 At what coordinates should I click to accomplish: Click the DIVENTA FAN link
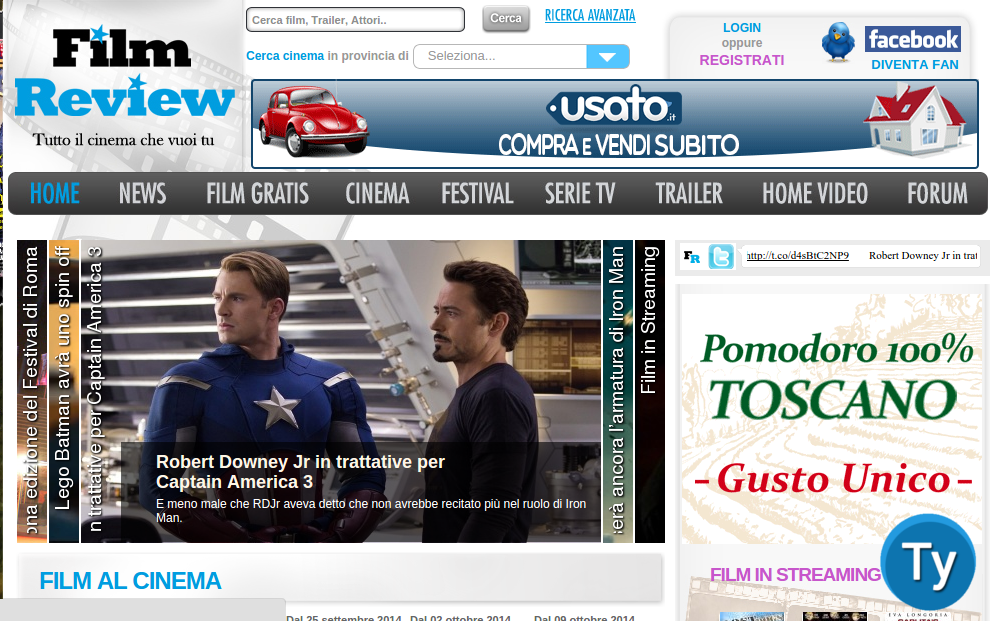pos(914,65)
